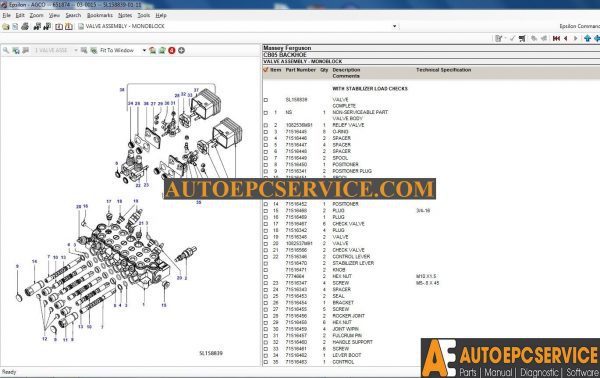Click the checkmark icon in right toolbar
Image resolution: width=600 pixels, height=378 pixels.
click(512, 38)
